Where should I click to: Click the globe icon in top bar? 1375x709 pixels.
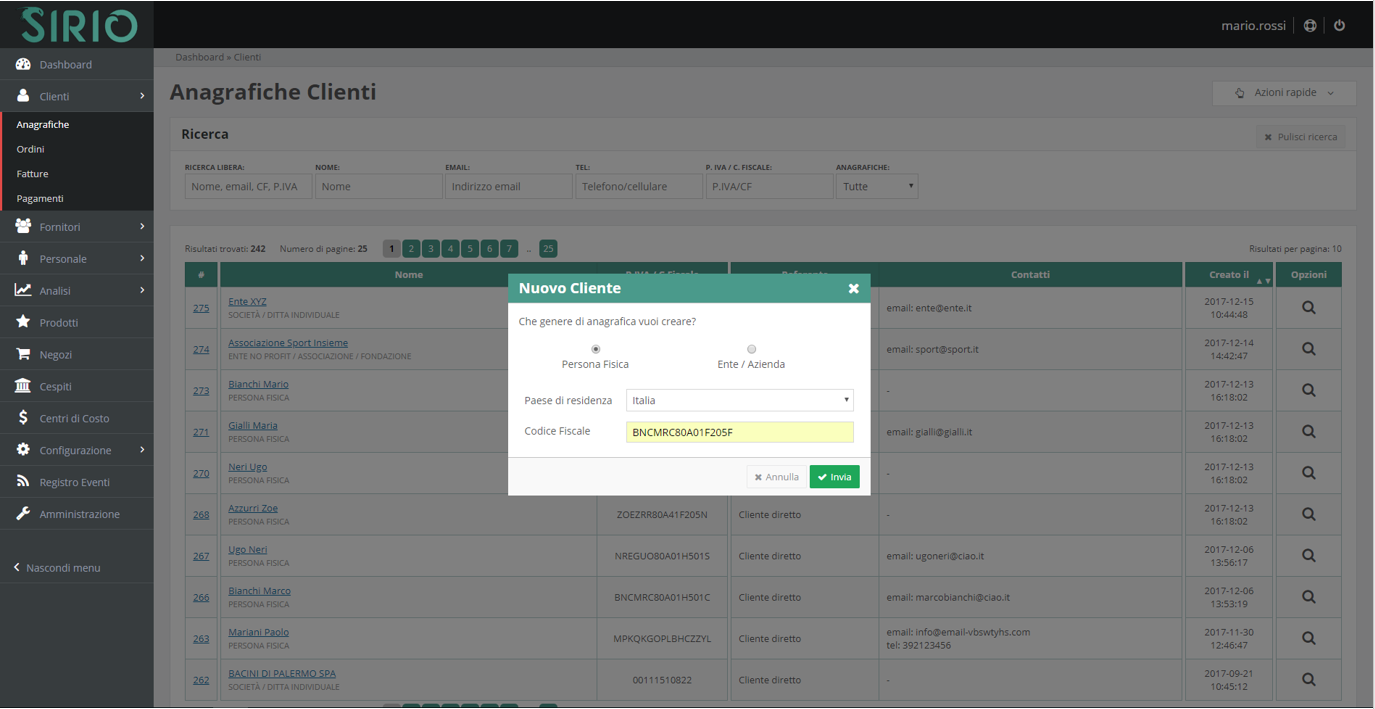(1310, 25)
